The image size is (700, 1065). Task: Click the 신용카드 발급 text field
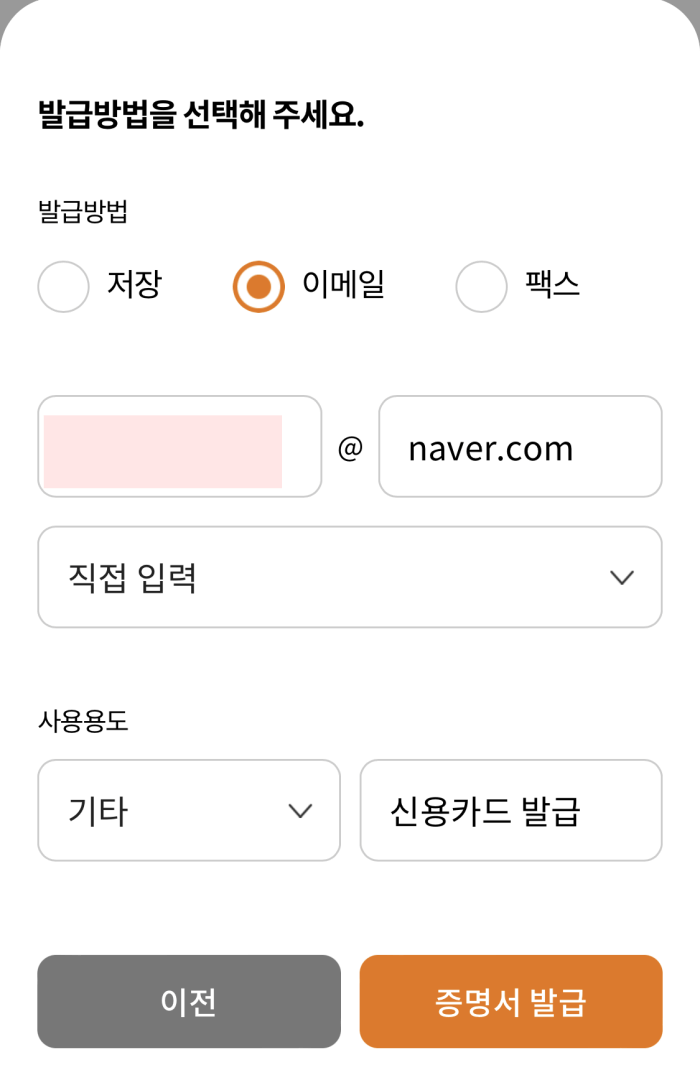click(511, 810)
